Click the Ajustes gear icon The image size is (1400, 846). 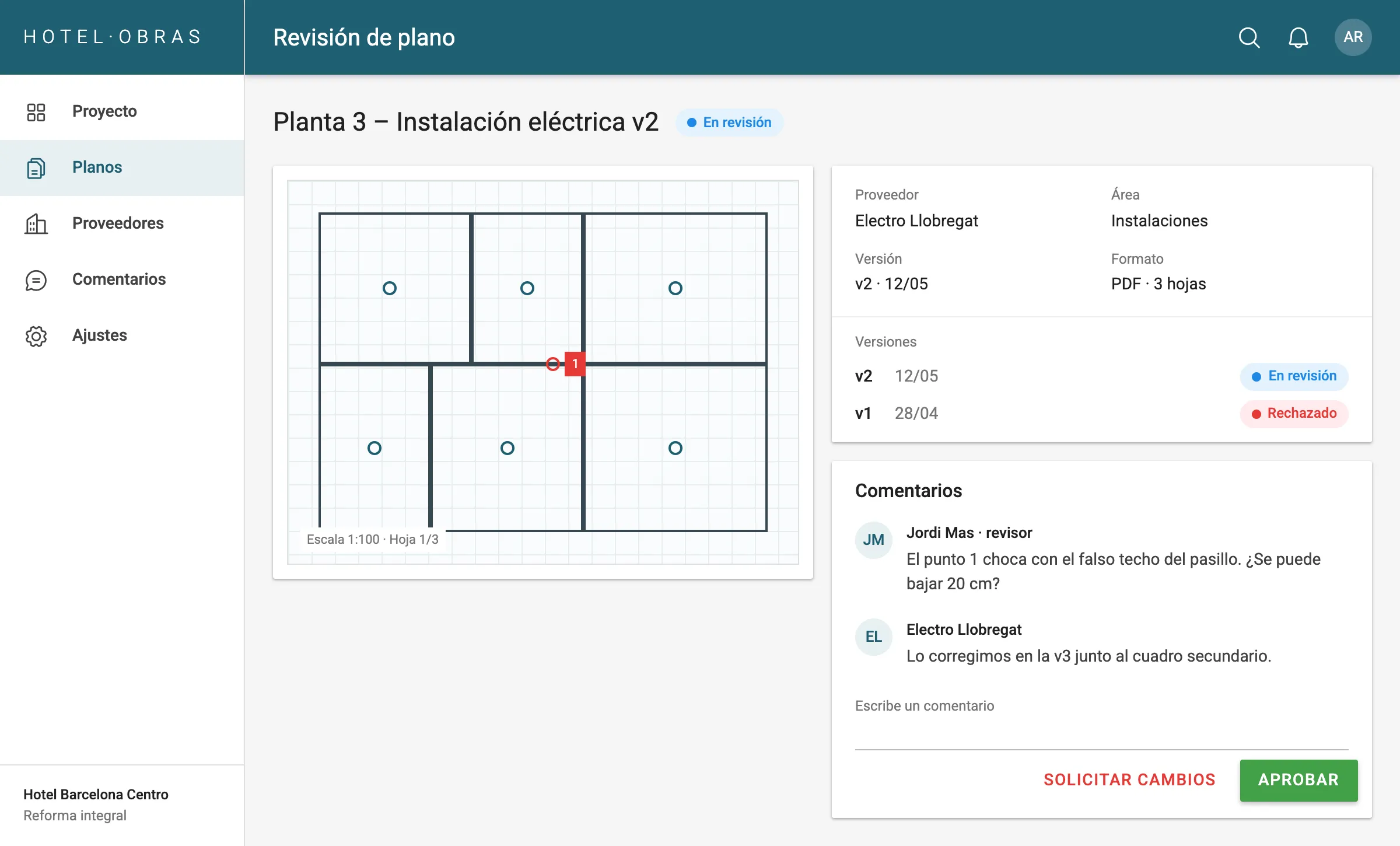[x=36, y=335]
